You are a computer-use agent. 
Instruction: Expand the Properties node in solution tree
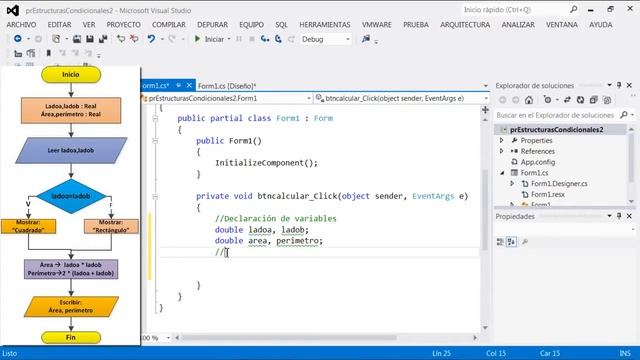(x=502, y=140)
